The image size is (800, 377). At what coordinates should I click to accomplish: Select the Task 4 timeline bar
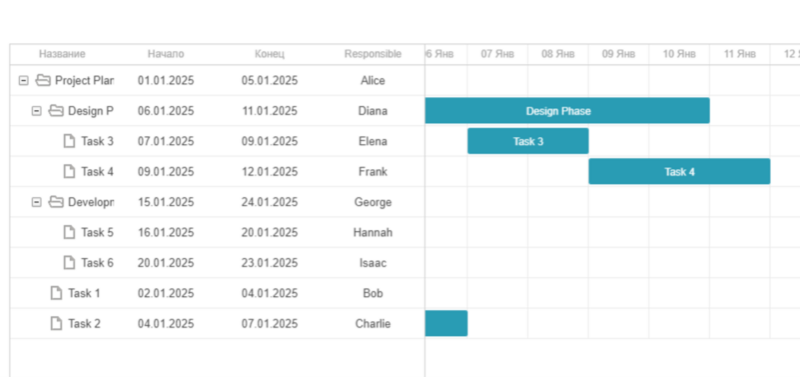(x=680, y=171)
